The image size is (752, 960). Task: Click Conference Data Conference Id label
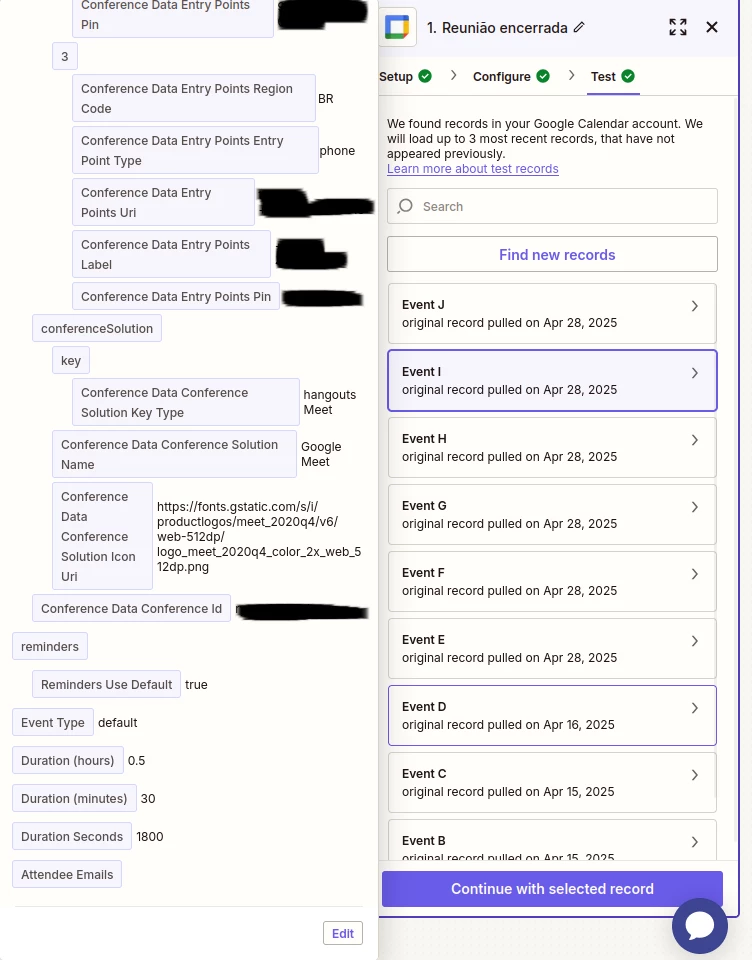tap(131, 609)
